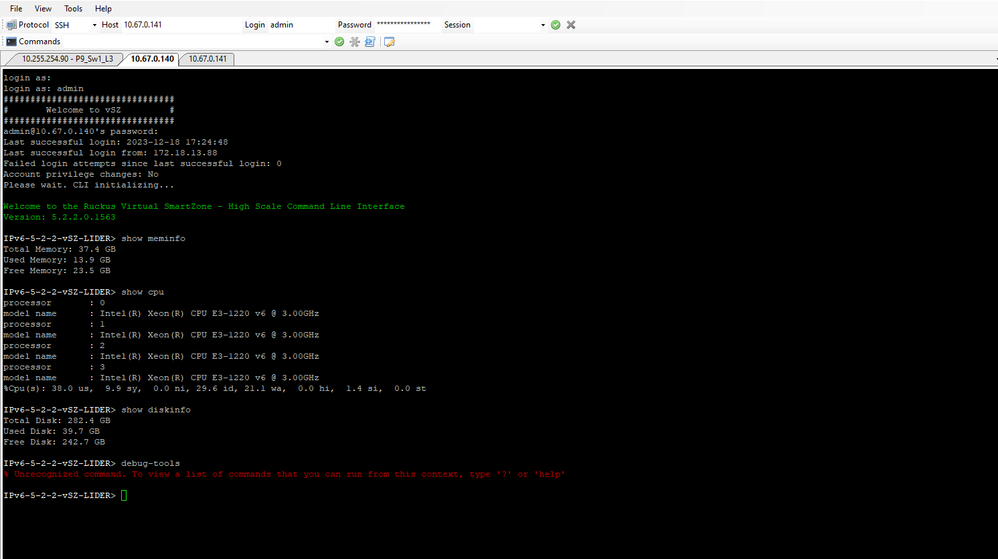Click the Host address input field
The image size is (998, 559).
click(x=175, y=25)
